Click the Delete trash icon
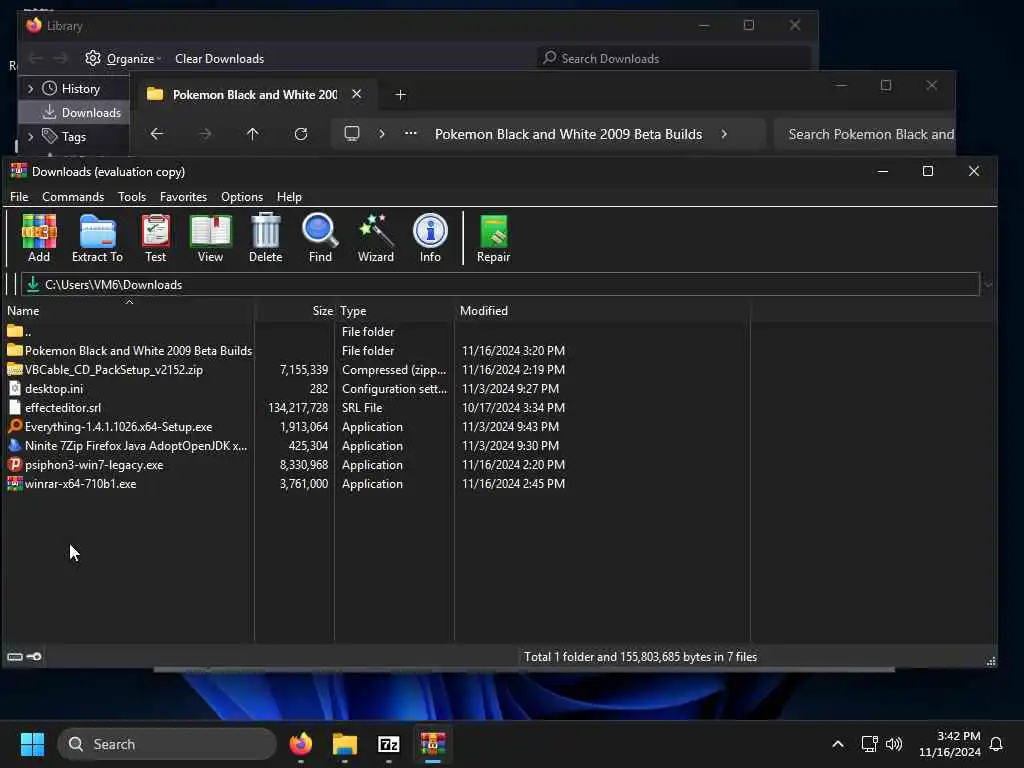Image resolution: width=1024 pixels, height=768 pixels. click(266, 238)
